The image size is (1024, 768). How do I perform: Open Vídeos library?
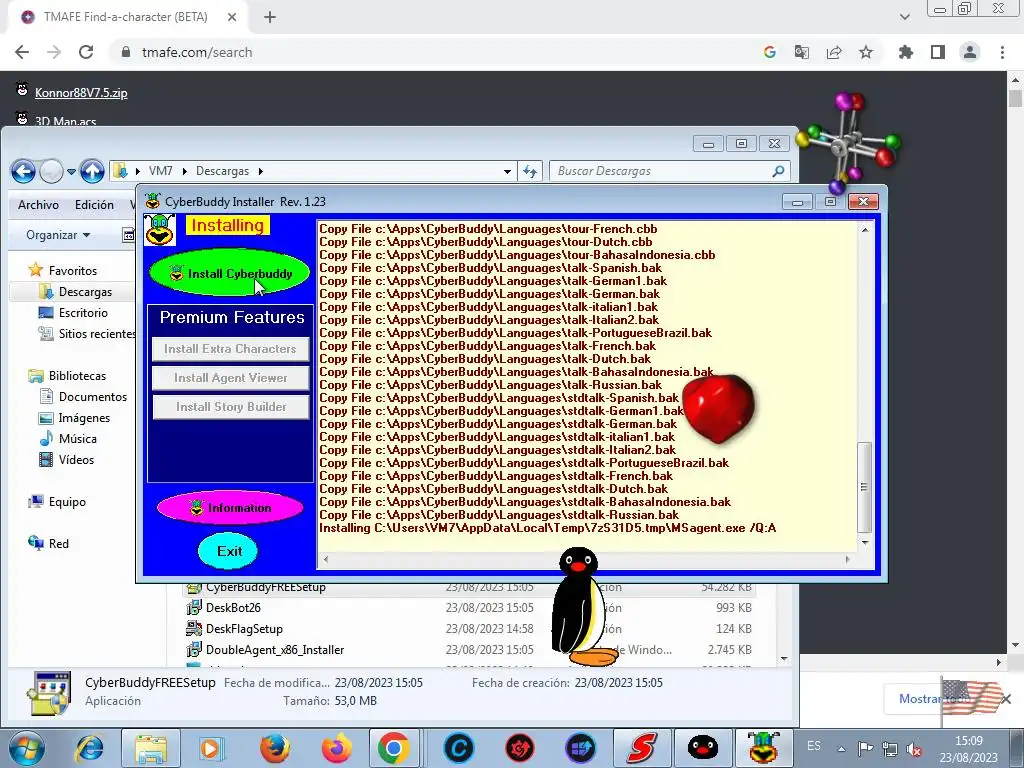(x=76, y=460)
